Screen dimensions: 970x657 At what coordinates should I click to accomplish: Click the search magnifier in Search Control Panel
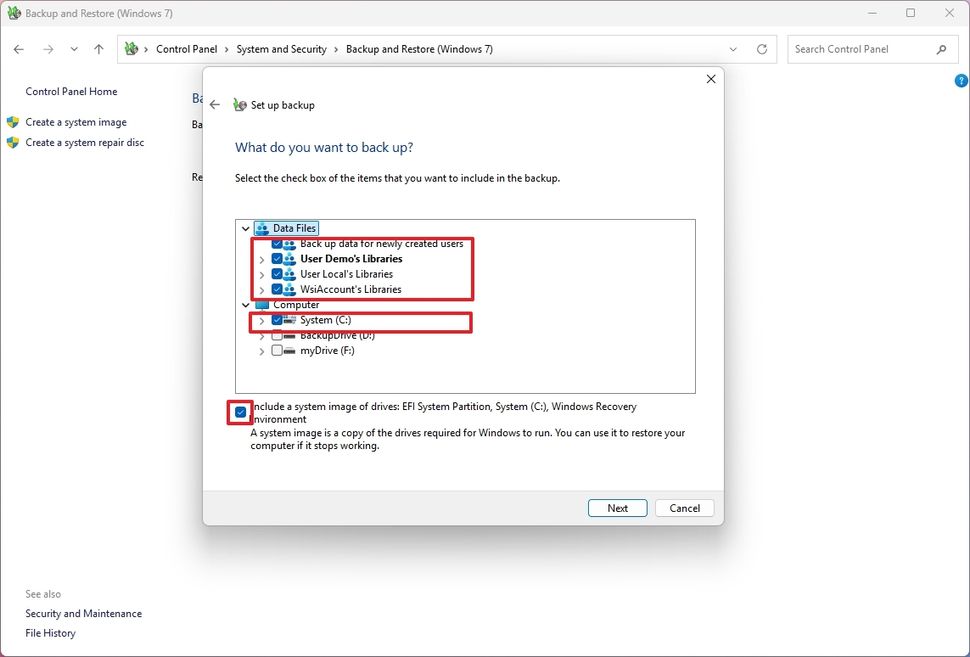941,48
